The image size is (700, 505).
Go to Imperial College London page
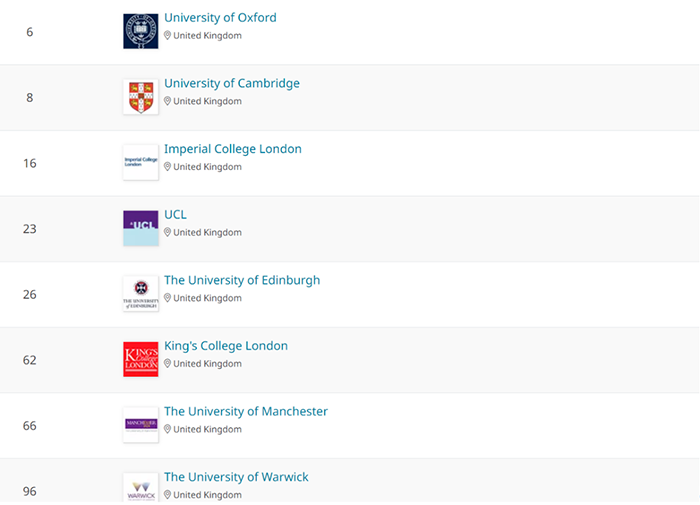coord(232,149)
